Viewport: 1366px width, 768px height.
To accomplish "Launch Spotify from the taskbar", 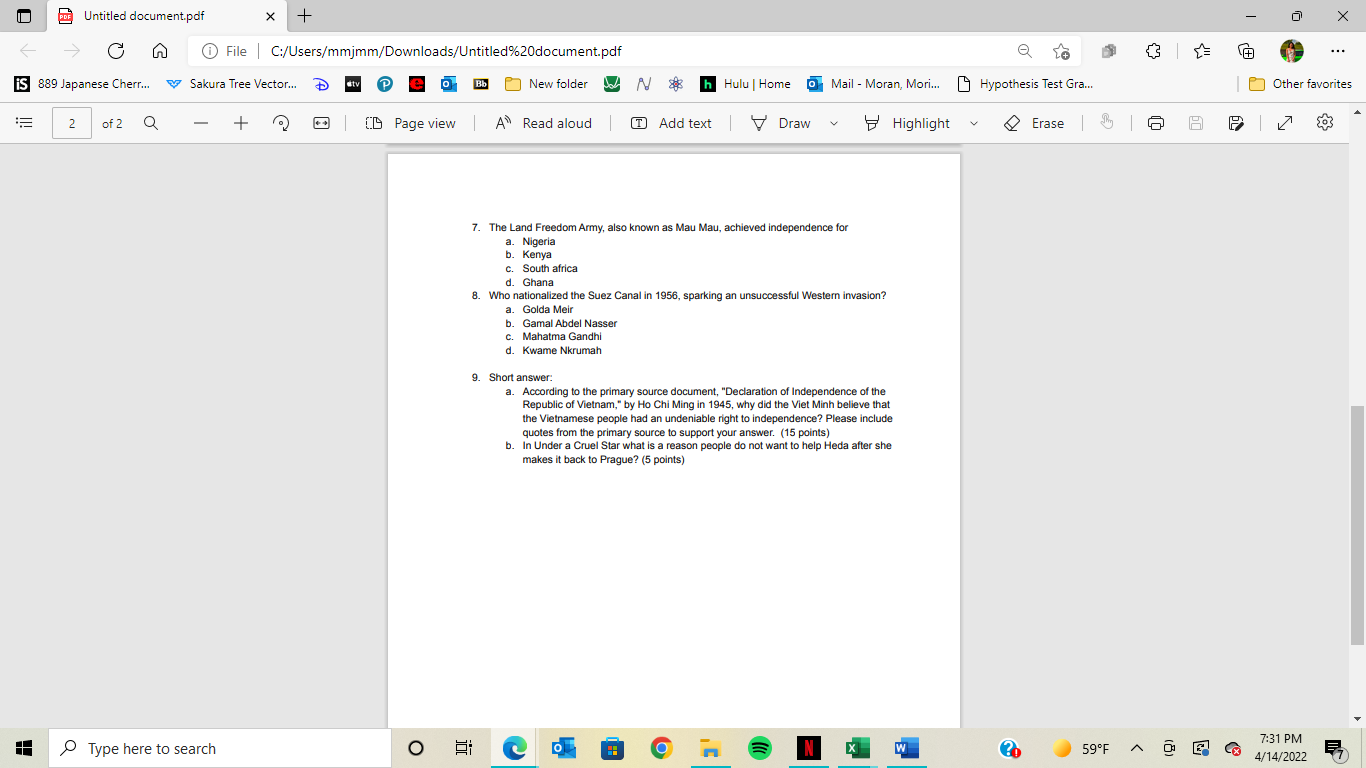I will coord(759,747).
